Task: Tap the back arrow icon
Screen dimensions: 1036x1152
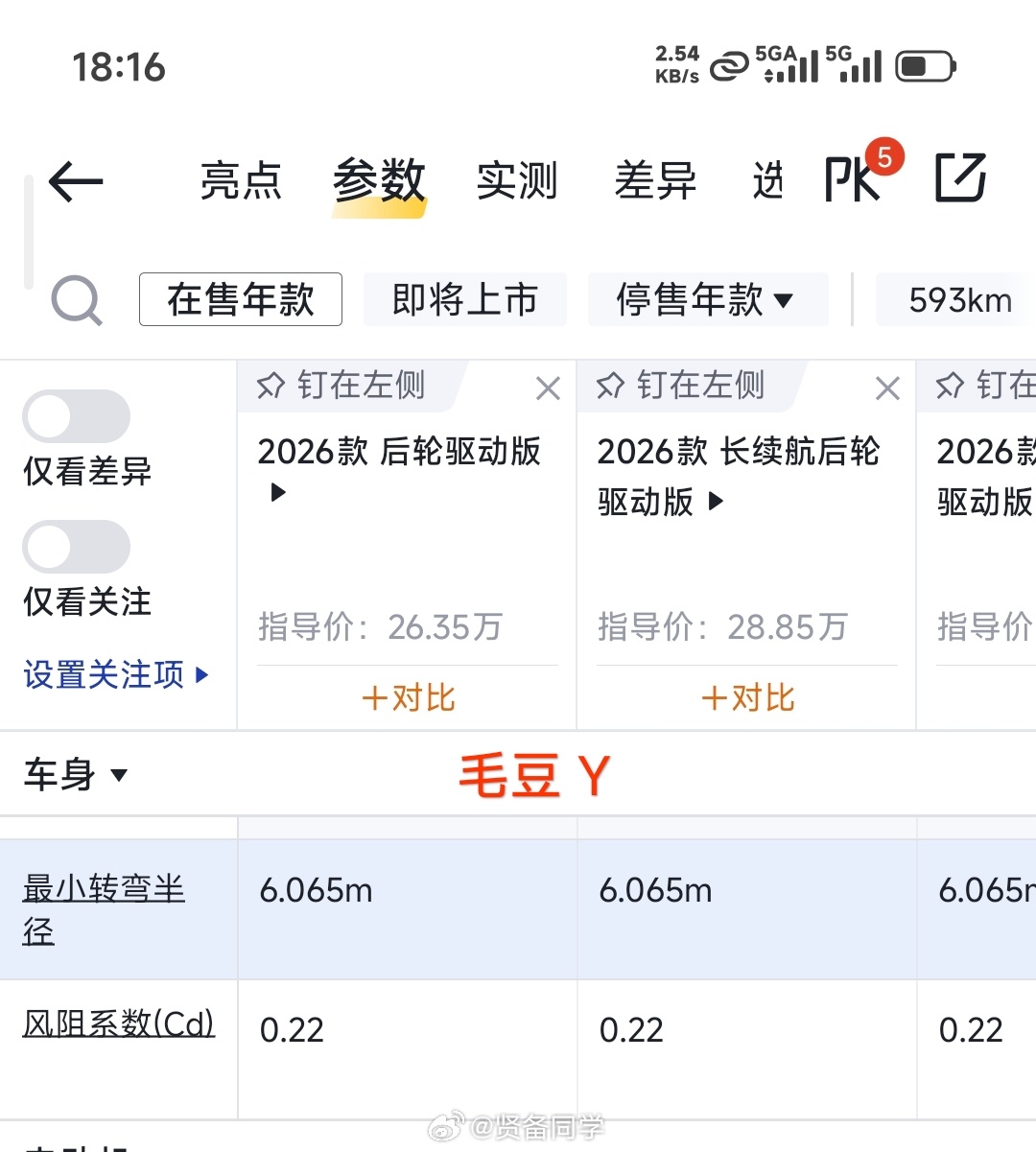Action: tap(76, 181)
